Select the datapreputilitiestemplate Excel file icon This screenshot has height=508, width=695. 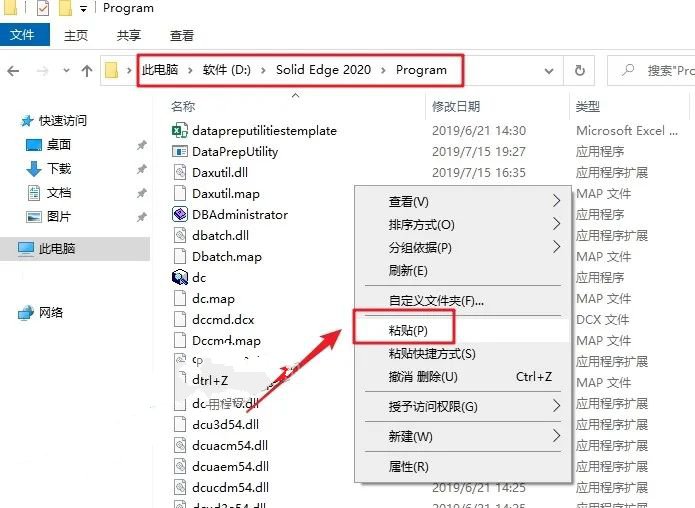[180, 130]
